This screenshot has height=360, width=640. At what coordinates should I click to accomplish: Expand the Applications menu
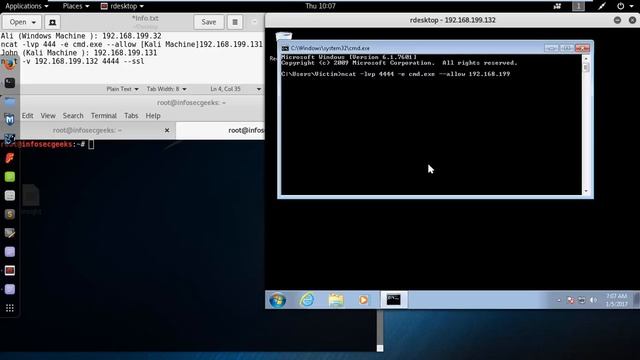point(27,6)
